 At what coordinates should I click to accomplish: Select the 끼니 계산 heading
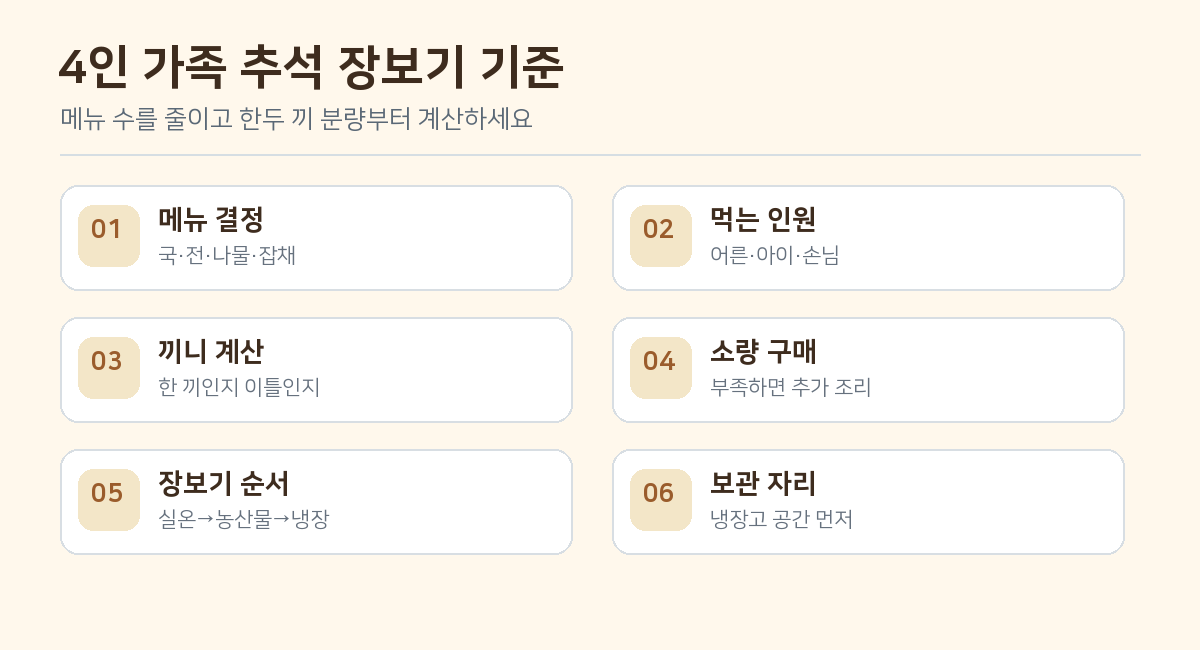coord(211,351)
